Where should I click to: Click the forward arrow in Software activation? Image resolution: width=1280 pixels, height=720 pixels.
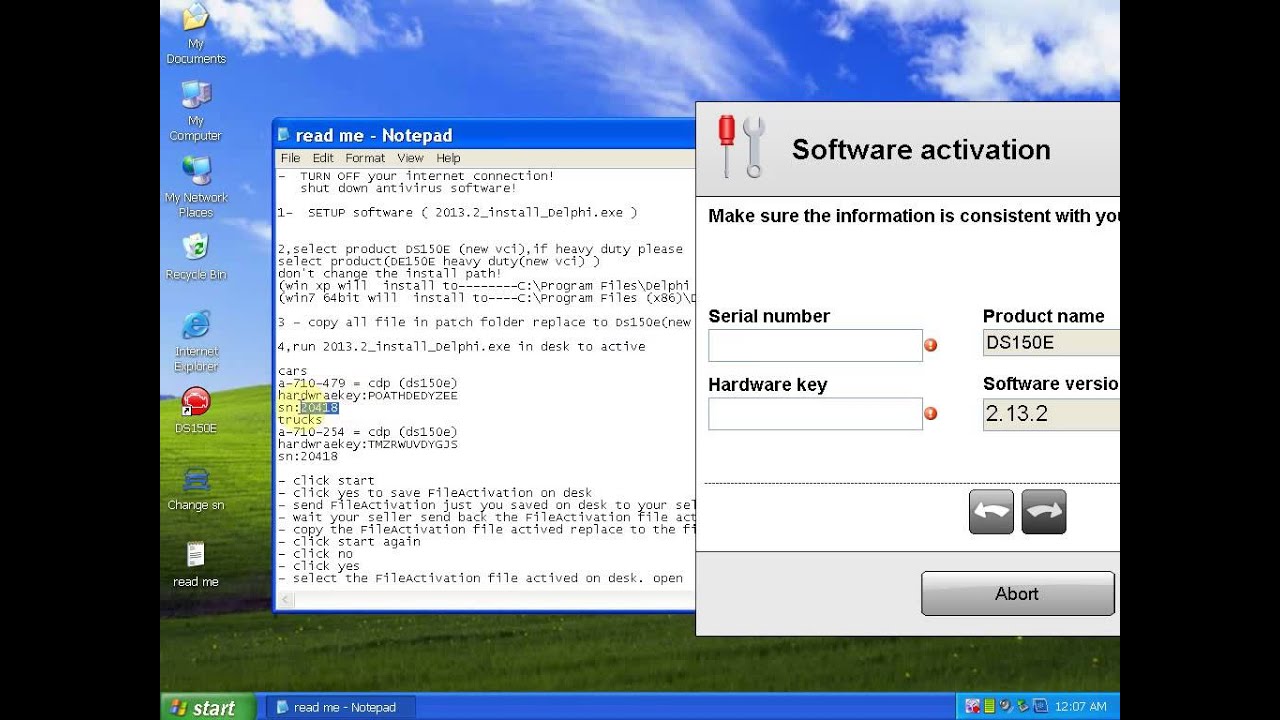pyautogui.click(x=1044, y=512)
